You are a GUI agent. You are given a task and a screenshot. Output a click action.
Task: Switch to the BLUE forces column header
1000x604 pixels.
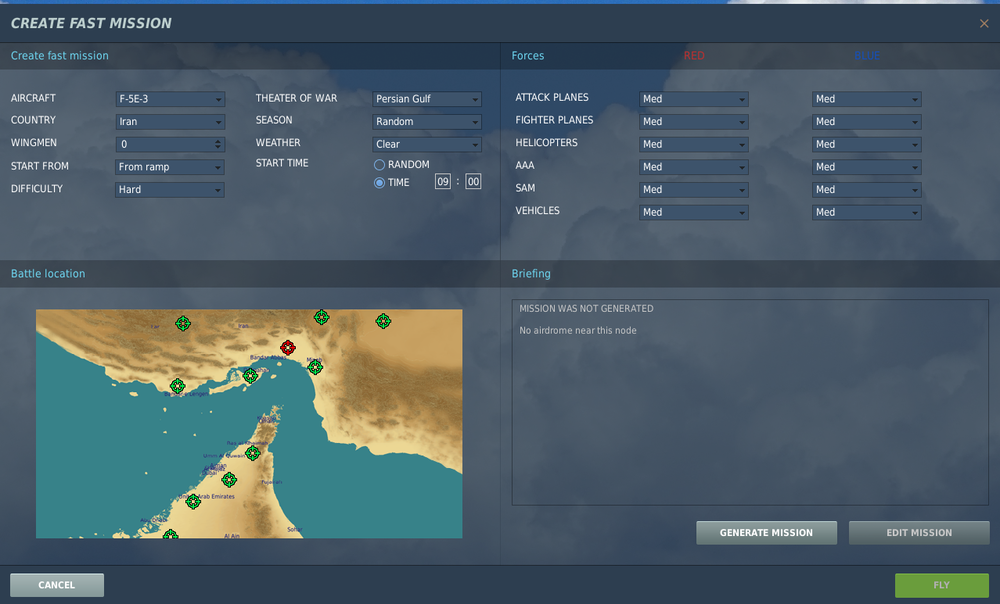(867, 55)
